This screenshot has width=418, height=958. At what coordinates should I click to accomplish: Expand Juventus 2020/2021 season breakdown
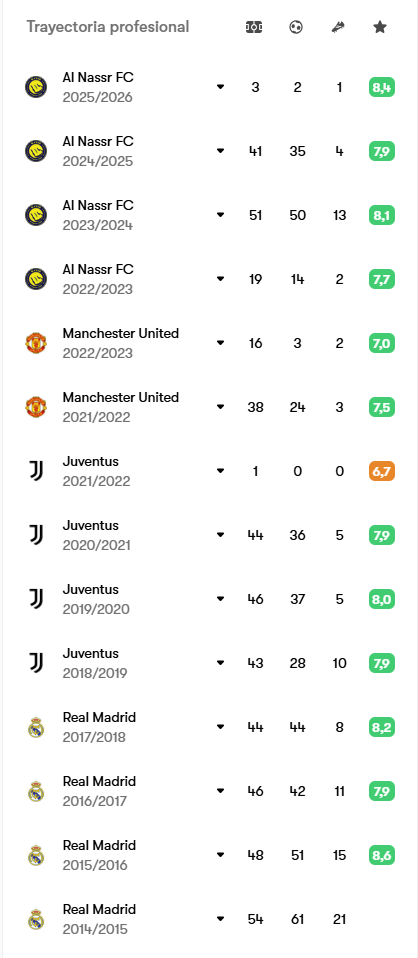[221, 535]
